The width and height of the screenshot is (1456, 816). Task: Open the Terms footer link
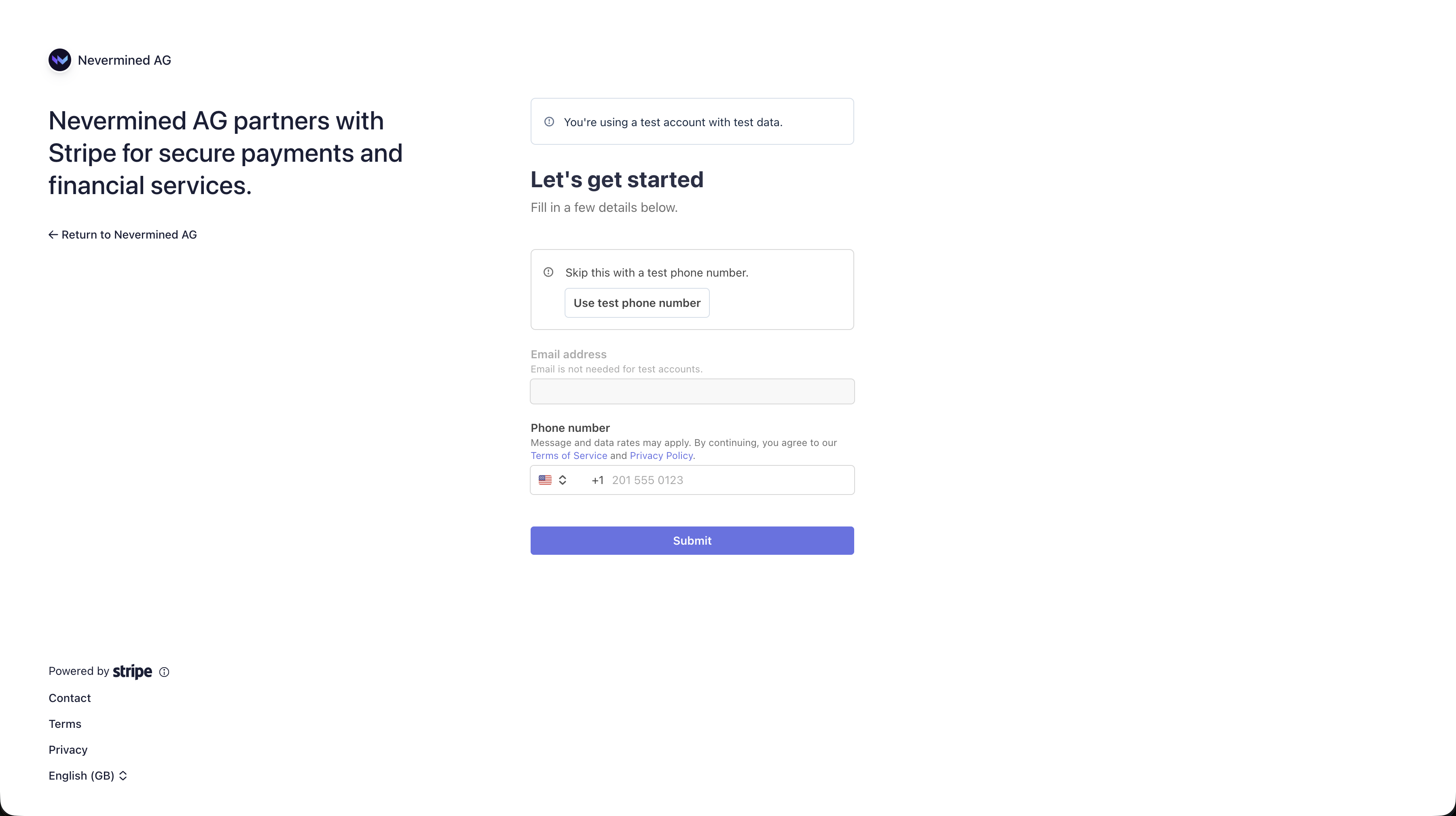(x=64, y=723)
